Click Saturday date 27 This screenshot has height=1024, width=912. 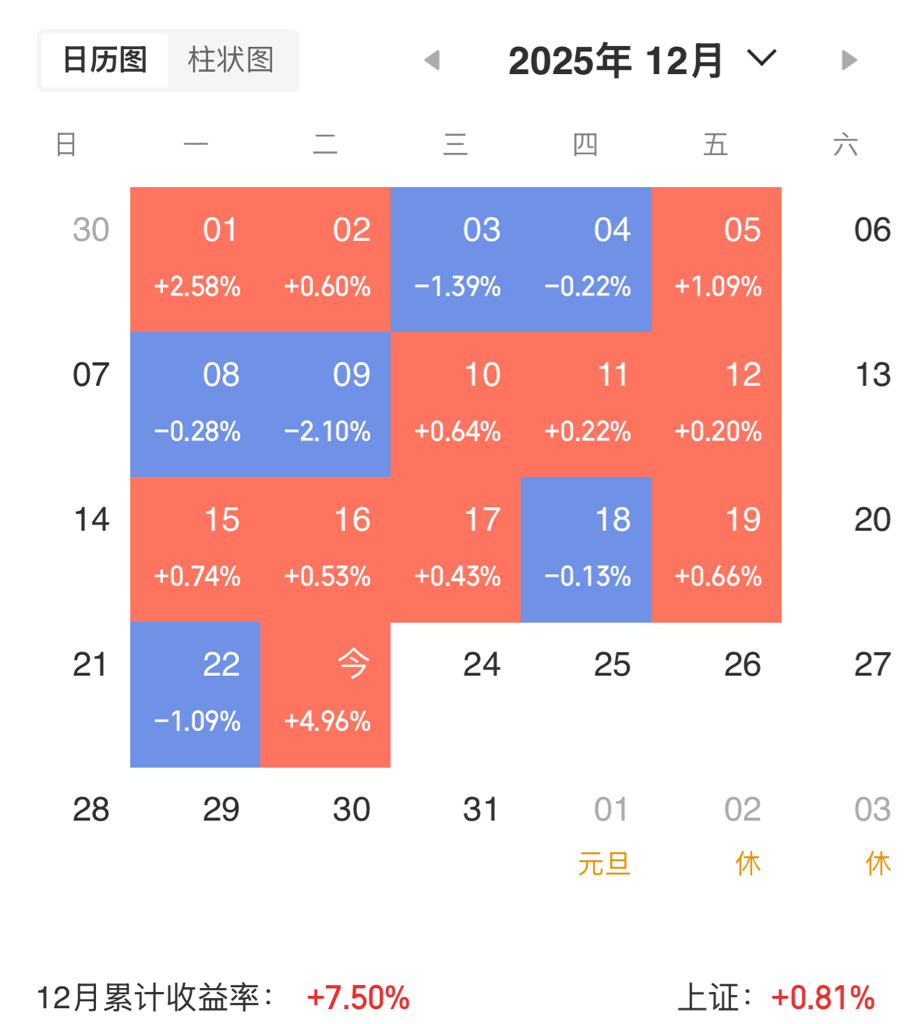[872, 665]
